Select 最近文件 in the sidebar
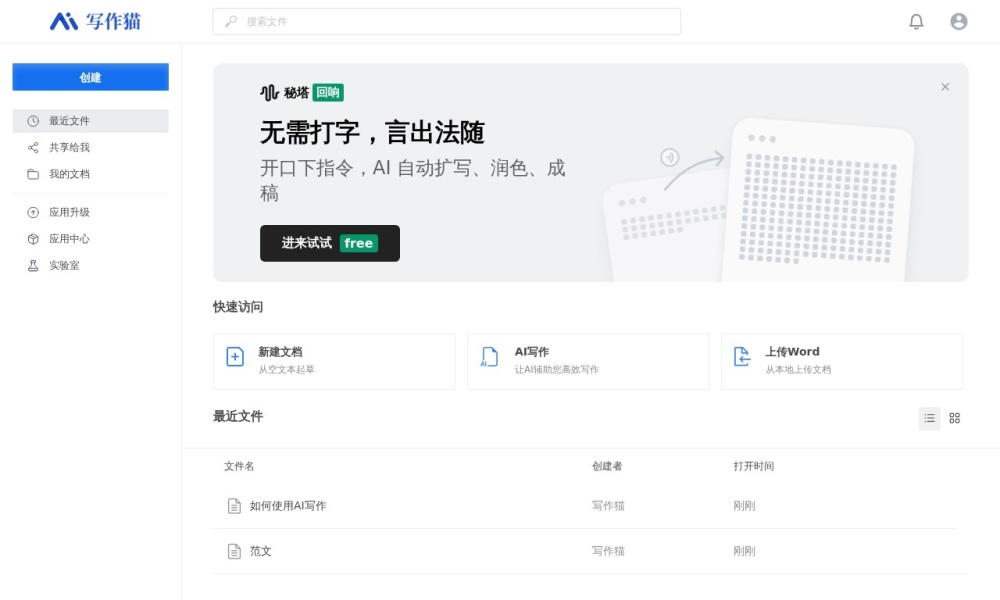Viewport: 1000px width, 600px height. 91,121
